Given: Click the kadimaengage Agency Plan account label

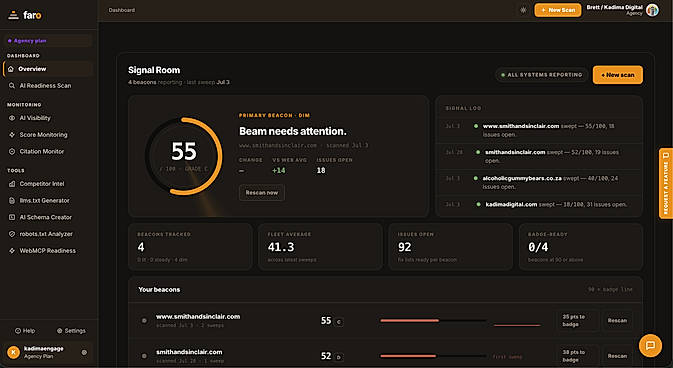Looking at the screenshot, I should pyautogui.click(x=43, y=352).
